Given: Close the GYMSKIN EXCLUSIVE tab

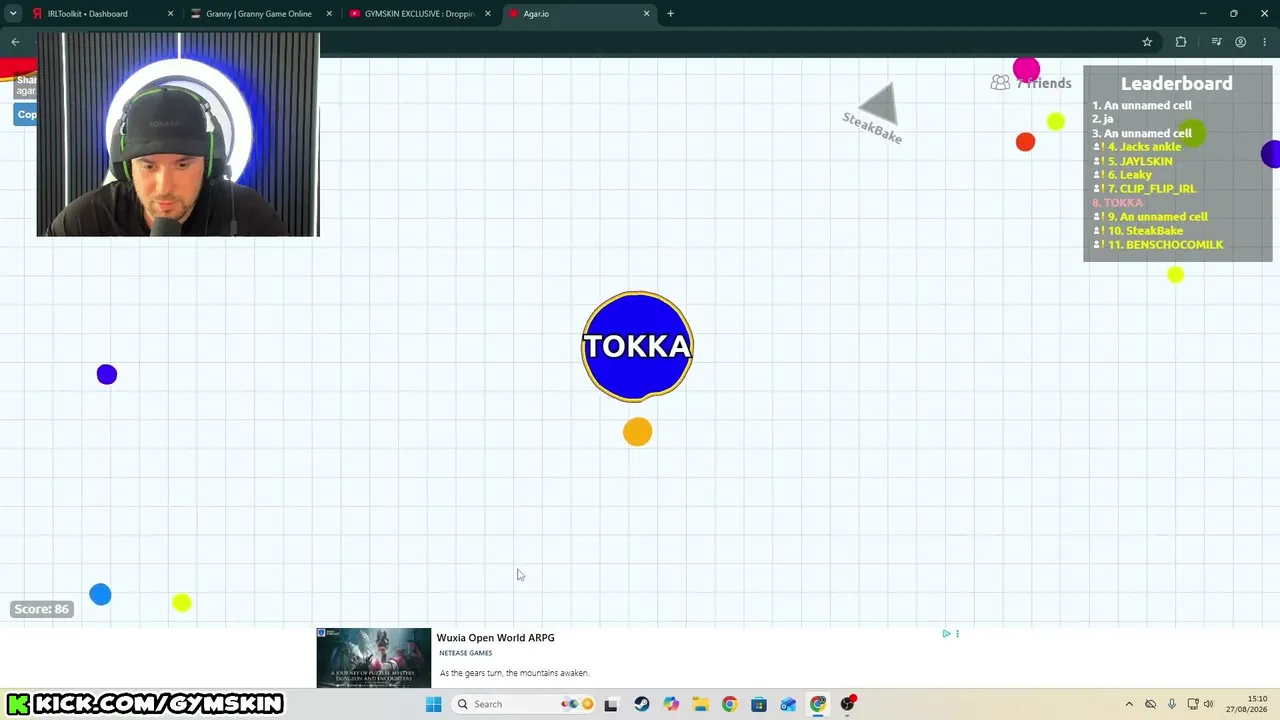Looking at the screenshot, I should point(488,14).
